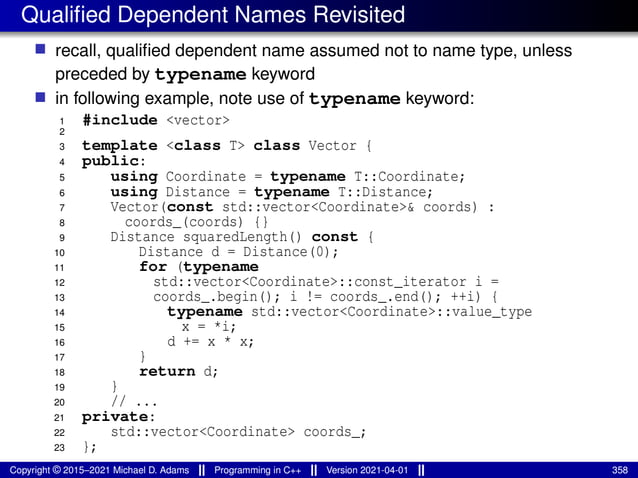Viewport: 638px width, 478px height.
Task: Select line "using Coordinate = typename T::Coordinate;"
Action: (x=287, y=177)
